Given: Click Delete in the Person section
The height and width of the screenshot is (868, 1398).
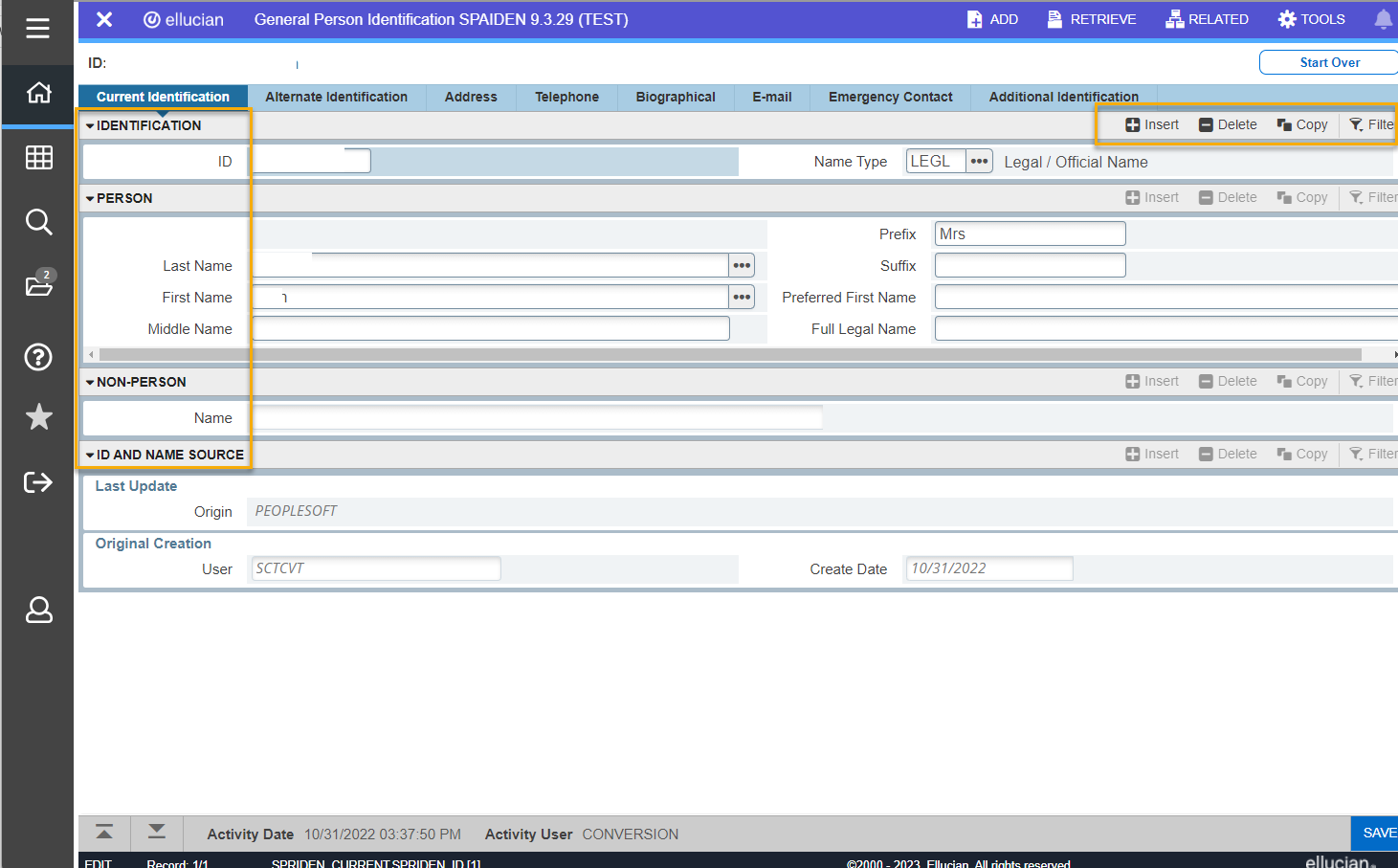Looking at the screenshot, I should [1228, 197].
